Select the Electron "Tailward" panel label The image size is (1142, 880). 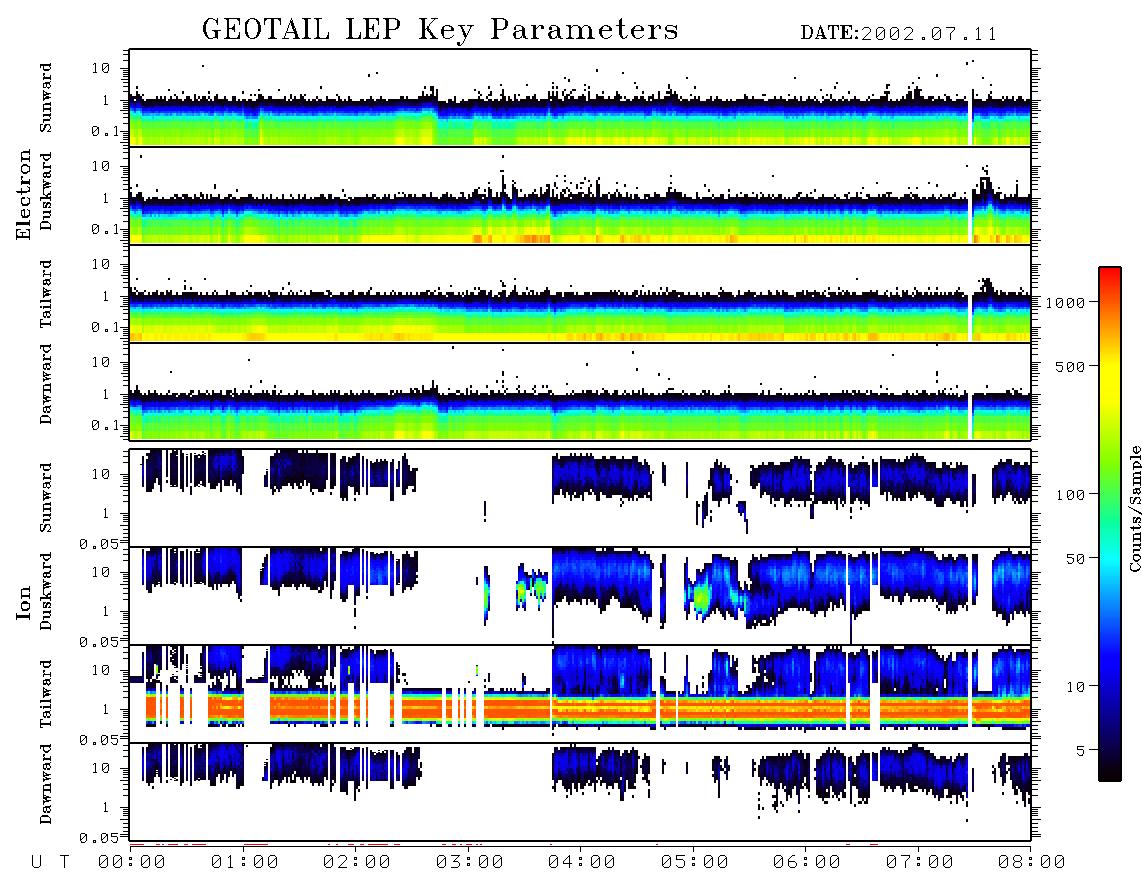46,294
